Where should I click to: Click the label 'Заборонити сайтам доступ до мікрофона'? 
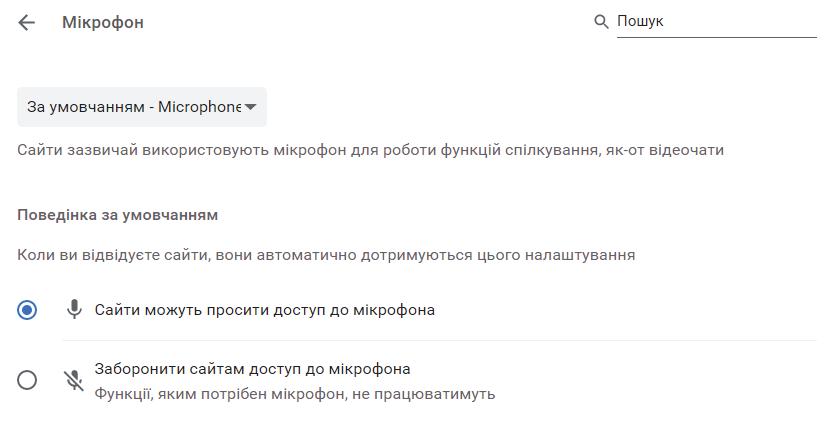(252, 369)
